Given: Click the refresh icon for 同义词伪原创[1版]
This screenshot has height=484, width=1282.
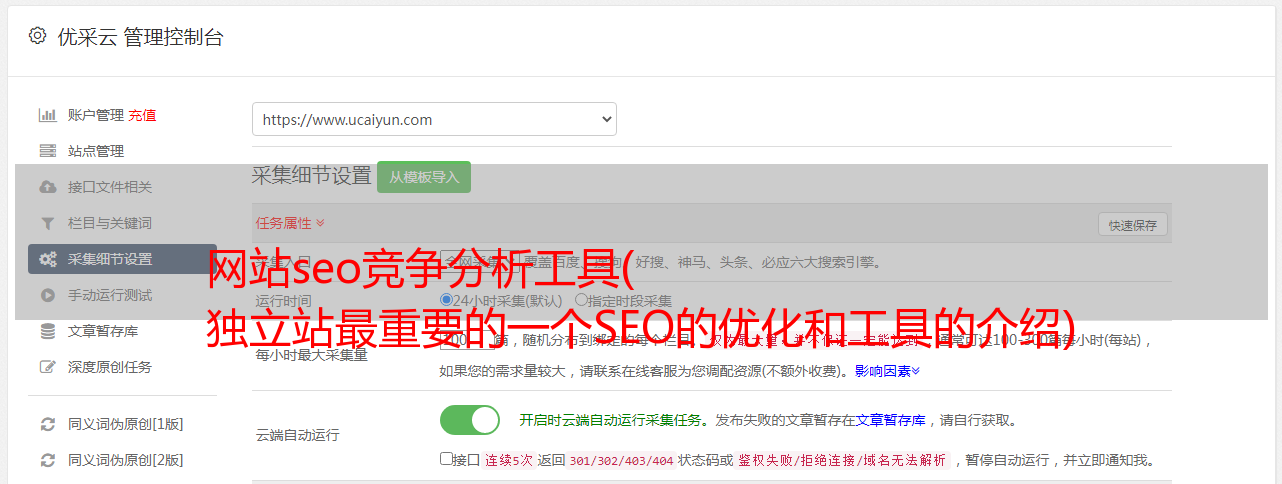Looking at the screenshot, I should (x=47, y=424).
